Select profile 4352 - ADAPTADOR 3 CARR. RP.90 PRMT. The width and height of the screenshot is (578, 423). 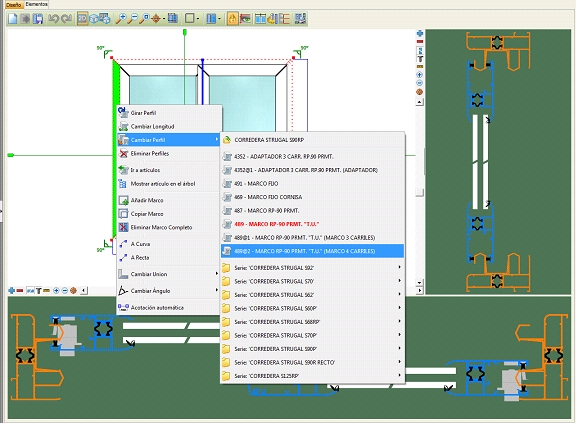pyautogui.click(x=313, y=157)
